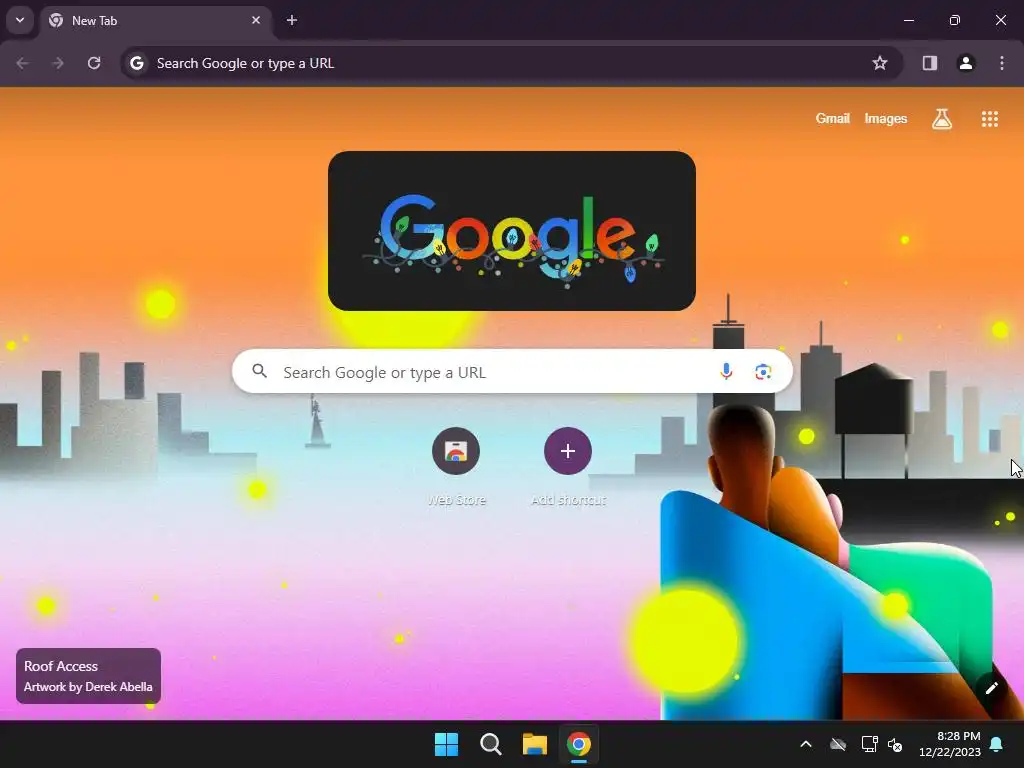Click the OneDrive cloud tray icon

[838, 744]
